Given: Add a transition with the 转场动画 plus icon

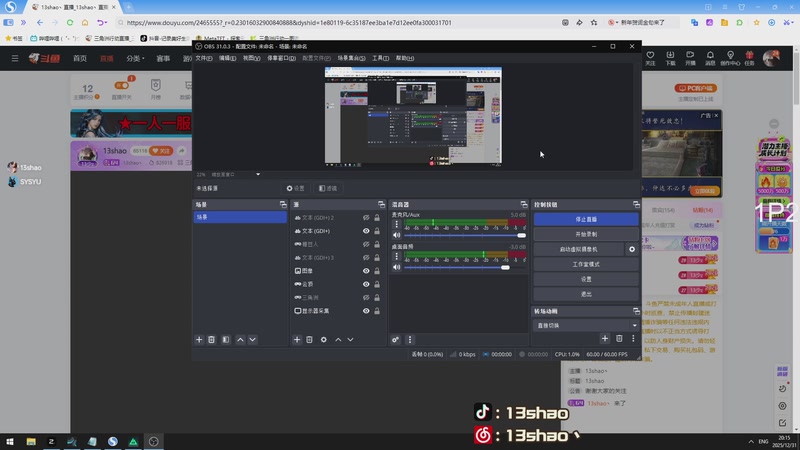Looking at the screenshot, I should [x=605, y=338].
